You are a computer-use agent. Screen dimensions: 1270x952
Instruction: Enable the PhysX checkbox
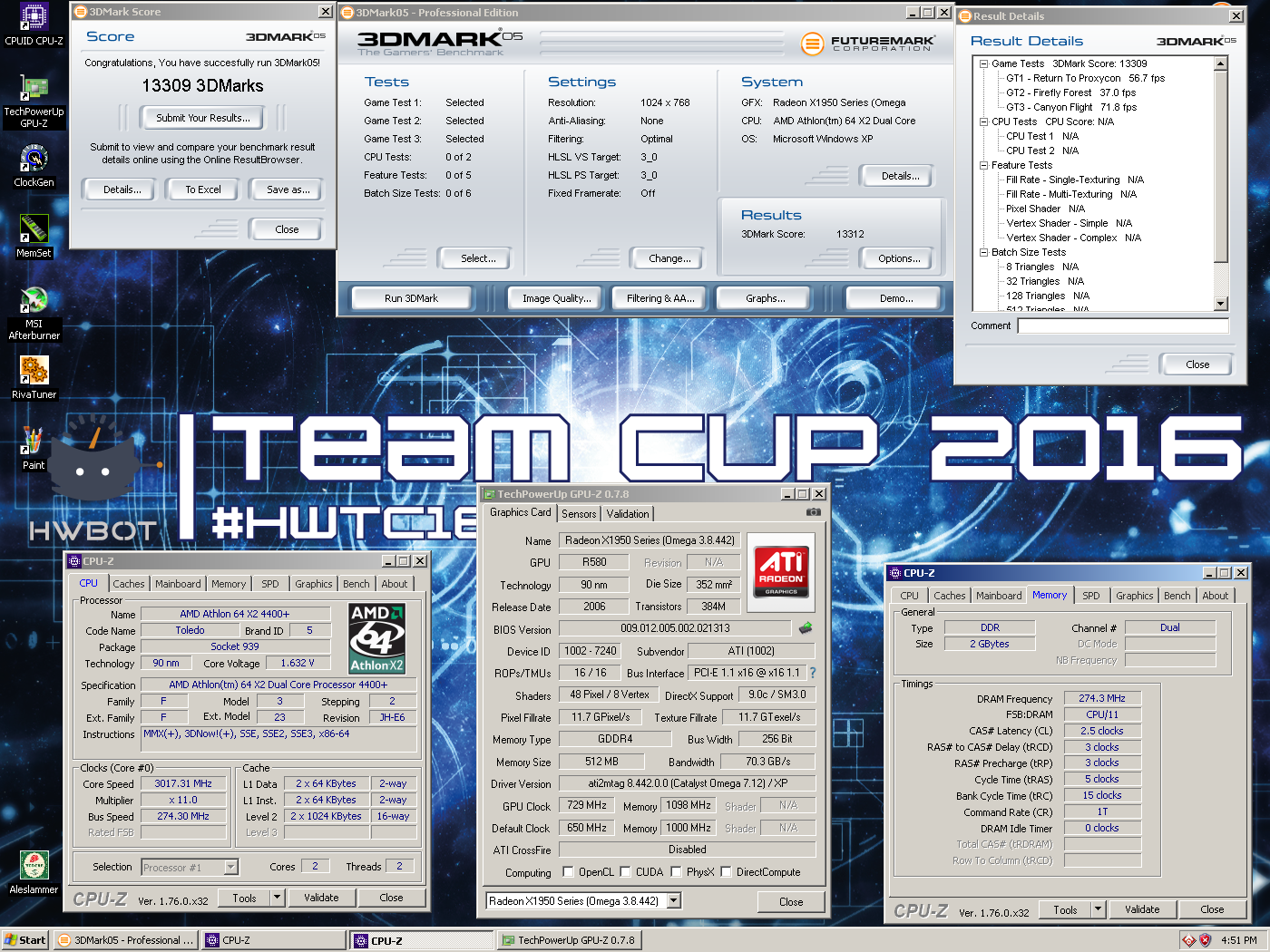click(x=676, y=872)
